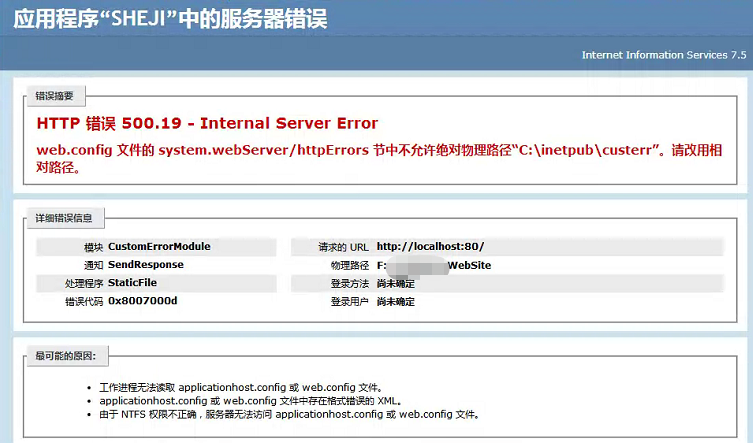This screenshot has width=753, height=443.
Task: Click the first bullet about 工作进程无法读取 config
Action: click(x=239, y=386)
